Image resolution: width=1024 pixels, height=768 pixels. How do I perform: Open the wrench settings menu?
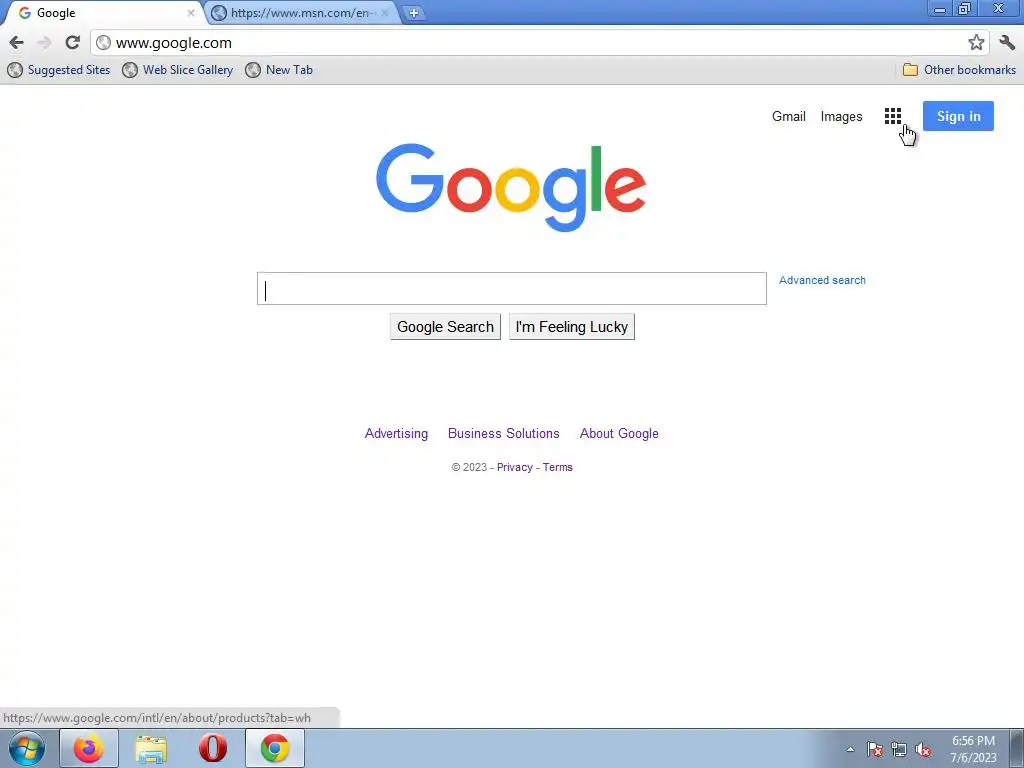point(1007,43)
